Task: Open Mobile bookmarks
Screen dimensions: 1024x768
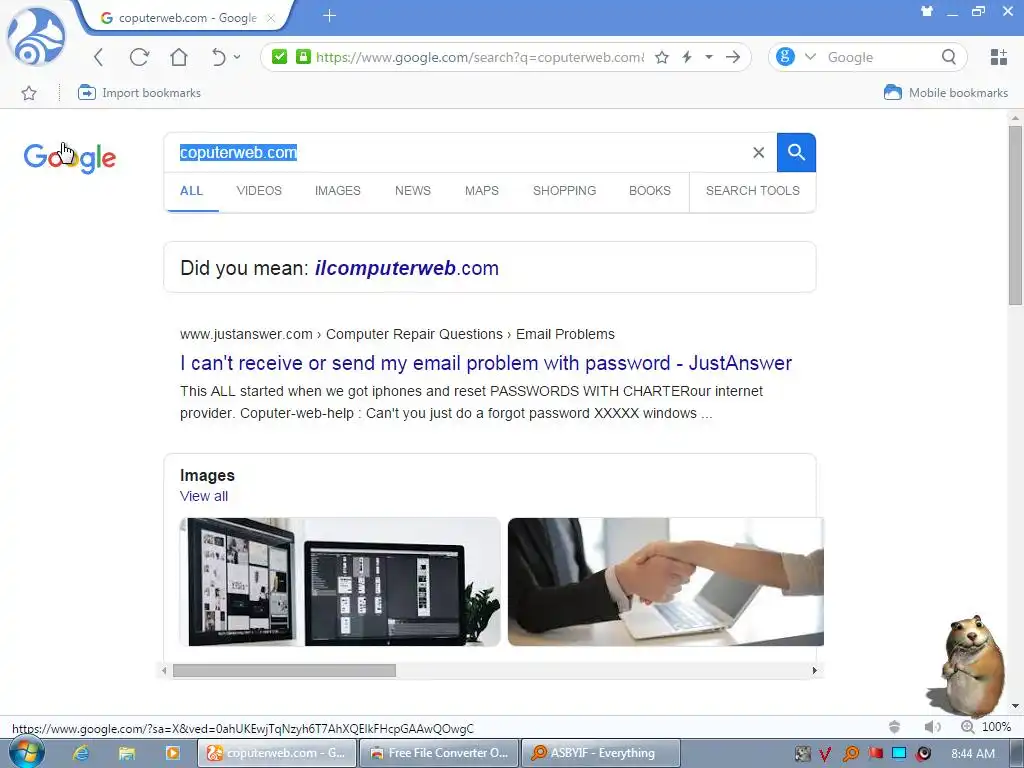Action: coord(946,93)
